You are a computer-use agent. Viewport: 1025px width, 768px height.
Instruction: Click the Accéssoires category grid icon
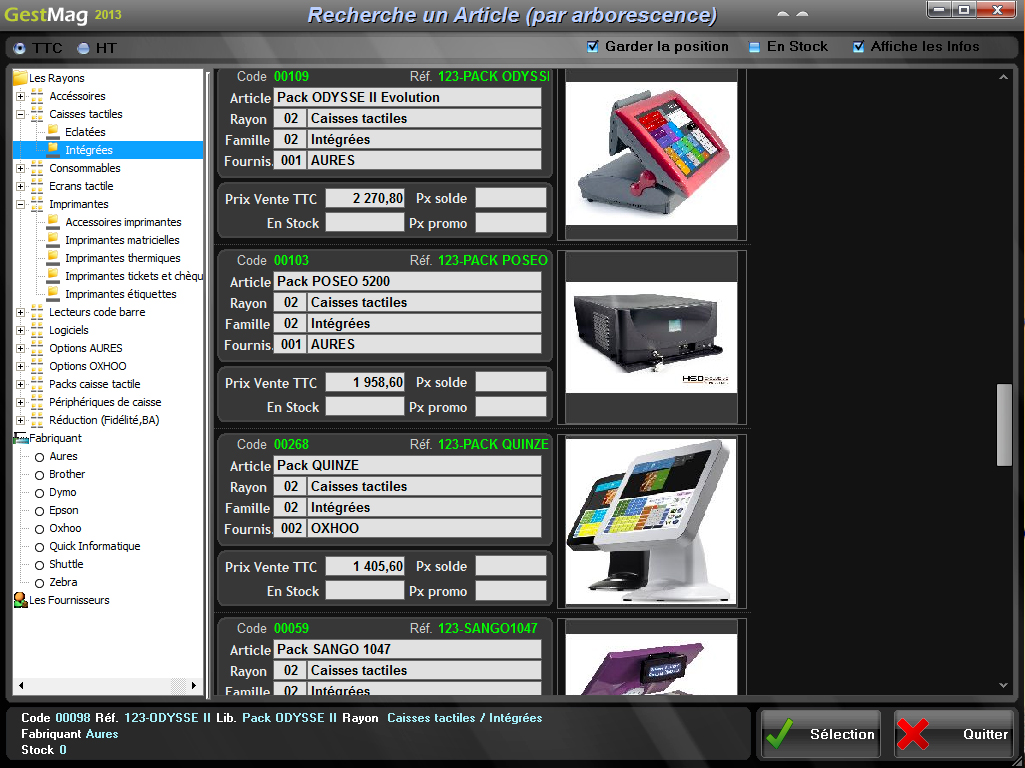click(37, 96)
